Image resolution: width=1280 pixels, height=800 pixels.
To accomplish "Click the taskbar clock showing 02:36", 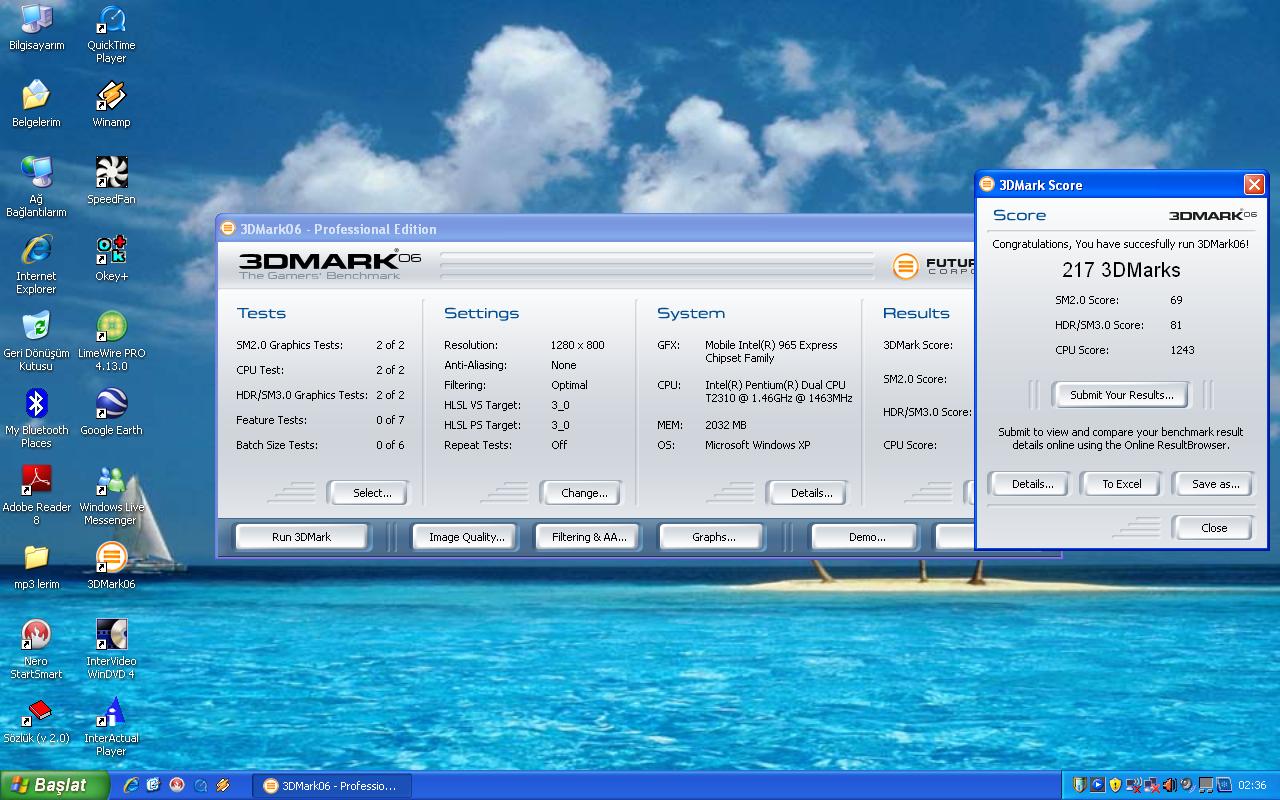I will [1252, 785].
